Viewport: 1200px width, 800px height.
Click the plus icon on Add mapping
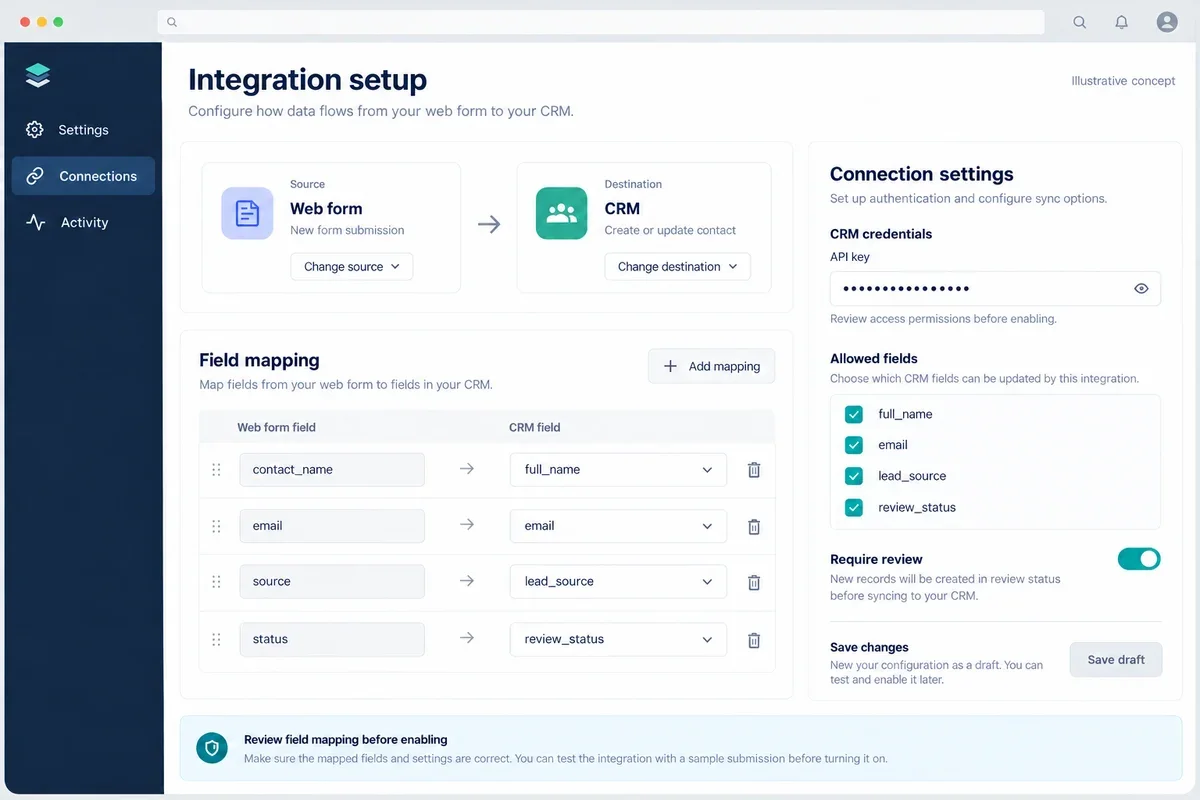pyautogui.click(x=670, y=366)
